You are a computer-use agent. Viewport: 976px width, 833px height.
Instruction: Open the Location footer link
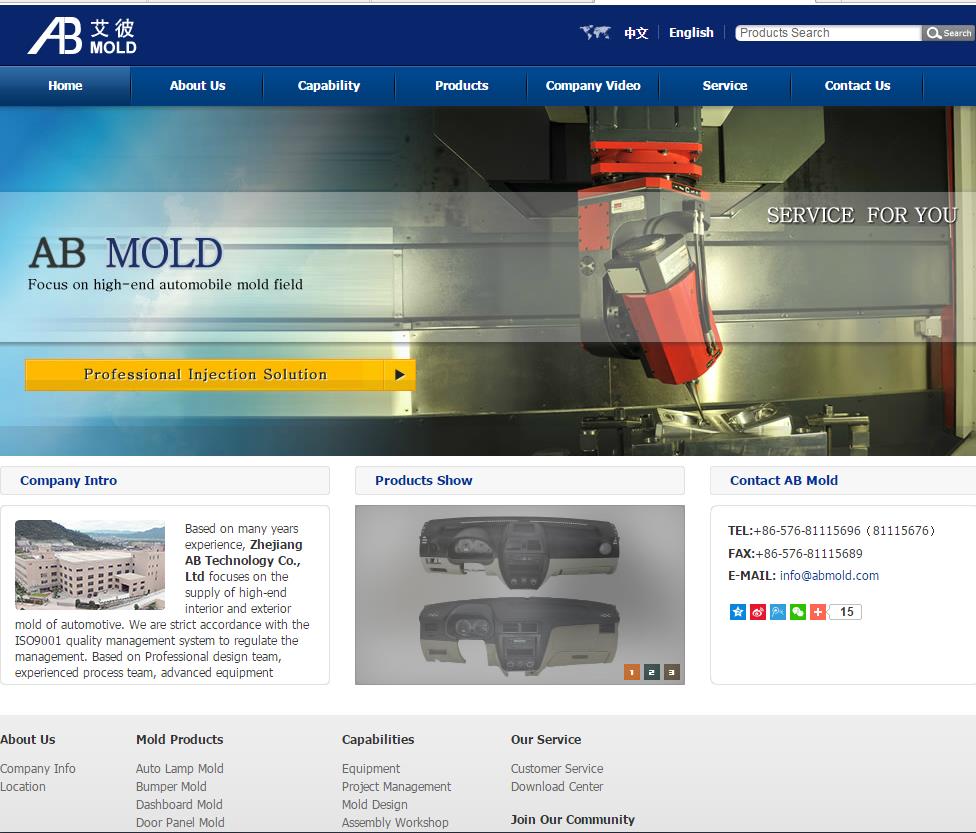(22, 787)
